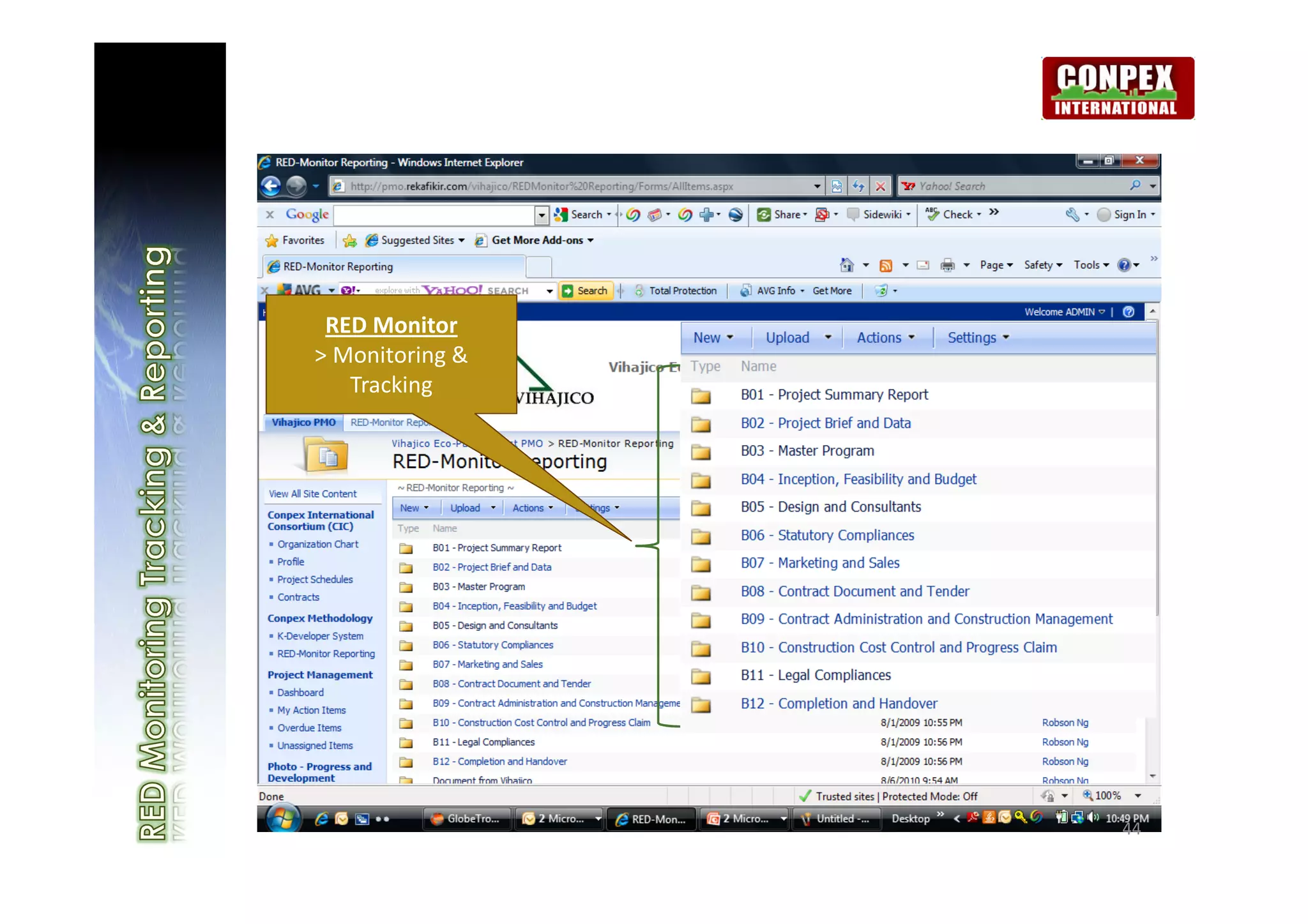Click the Print icon in command bar
Viewport: 1308px width, 924px height.
(948, 265)
